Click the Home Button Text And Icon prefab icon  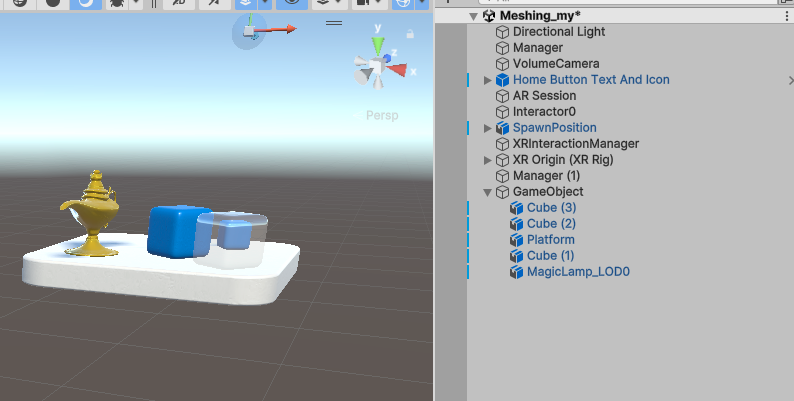pos(502,80)
